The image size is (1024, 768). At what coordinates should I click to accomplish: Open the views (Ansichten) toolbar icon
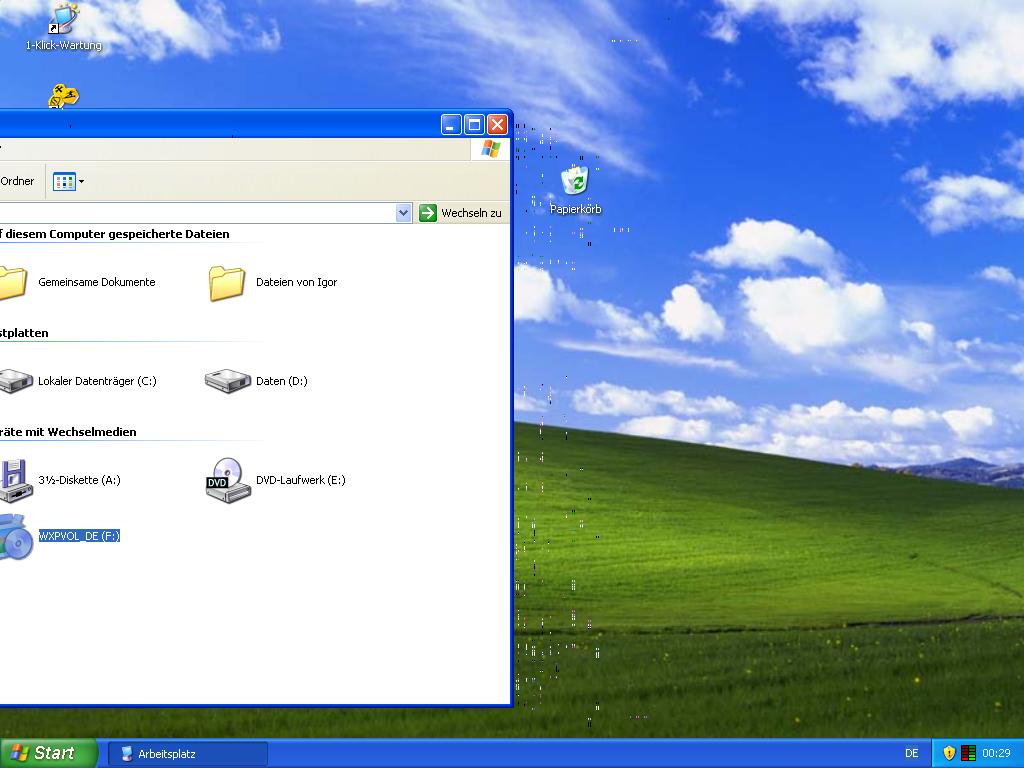click(64, 182)
